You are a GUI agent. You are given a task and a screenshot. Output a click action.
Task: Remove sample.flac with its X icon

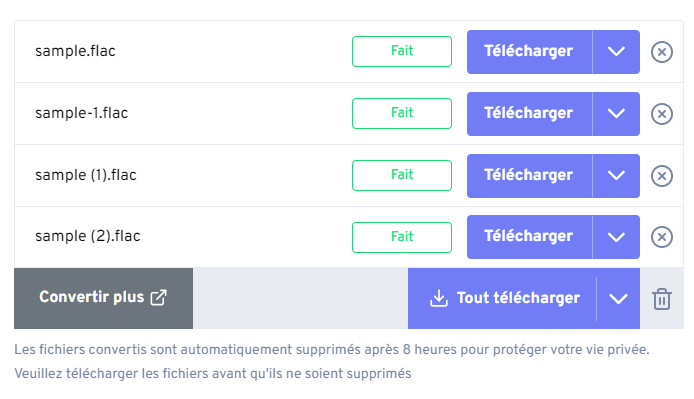(662, 52)
